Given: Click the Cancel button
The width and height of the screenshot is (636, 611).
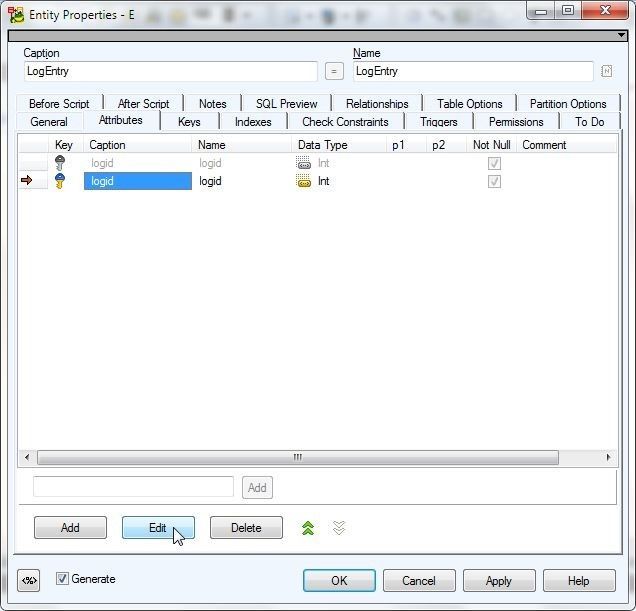Looking at the screenshot, I should click(x=419, y=581).
